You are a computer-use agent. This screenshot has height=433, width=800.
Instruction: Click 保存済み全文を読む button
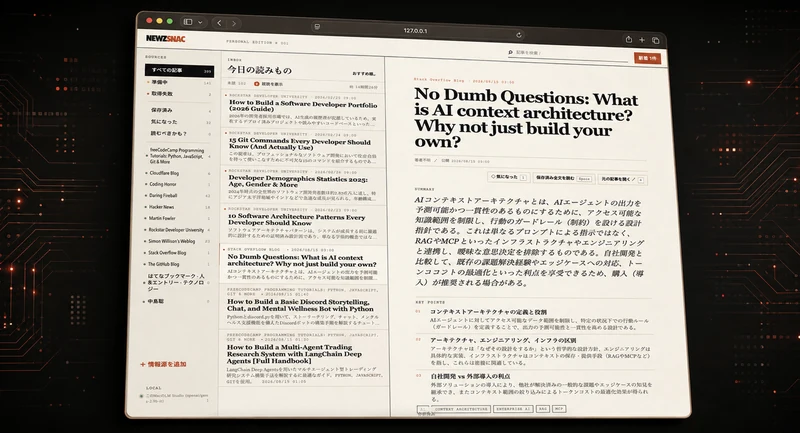(x=563, y=179)
